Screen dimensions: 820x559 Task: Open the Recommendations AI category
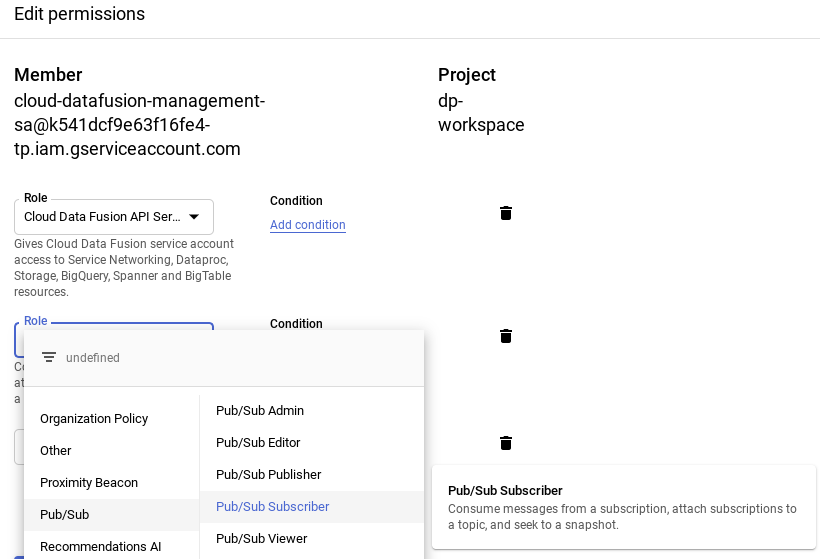(x=100, y=547)
